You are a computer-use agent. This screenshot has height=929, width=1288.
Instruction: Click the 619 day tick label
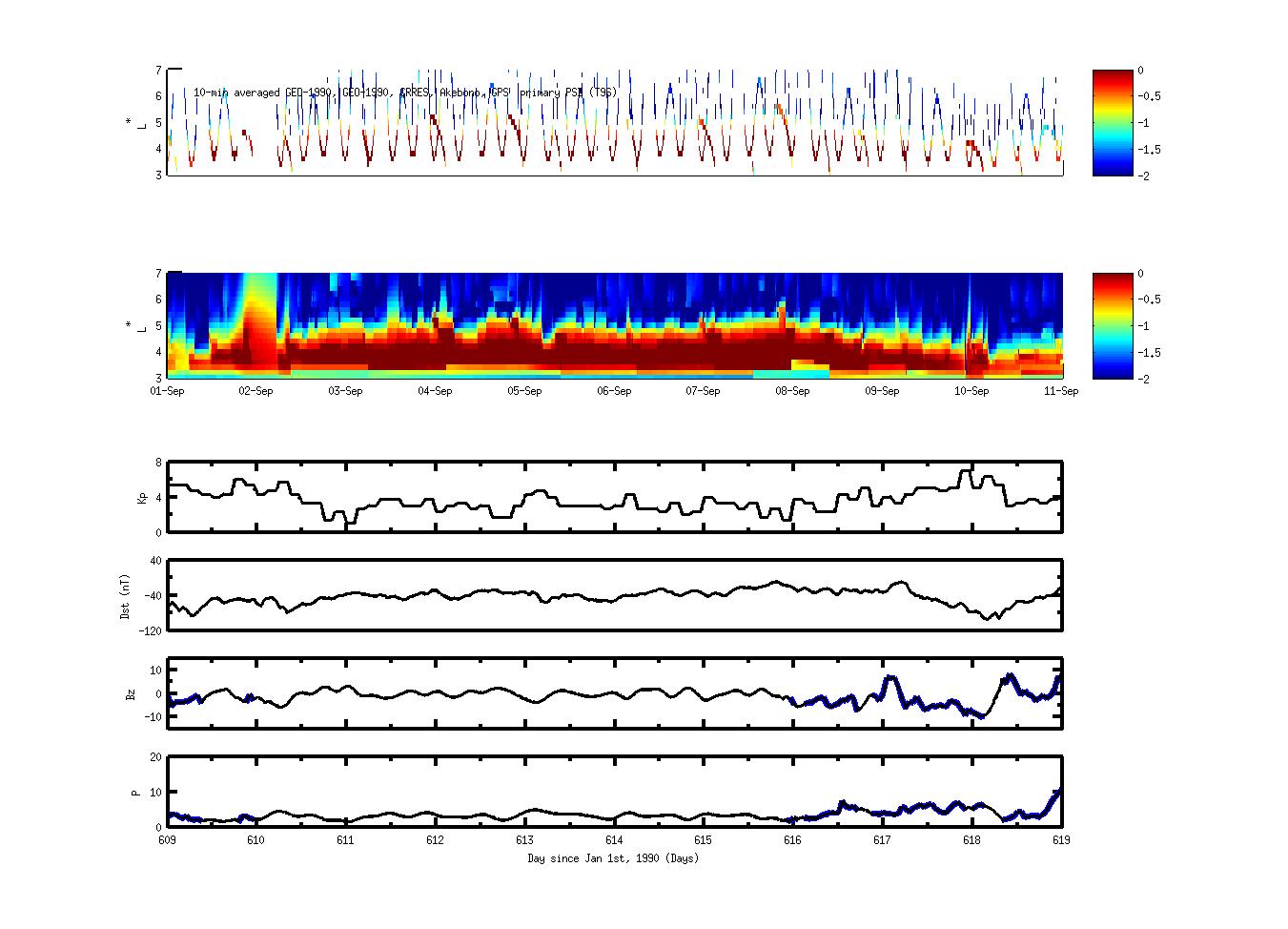(1060, 840)
